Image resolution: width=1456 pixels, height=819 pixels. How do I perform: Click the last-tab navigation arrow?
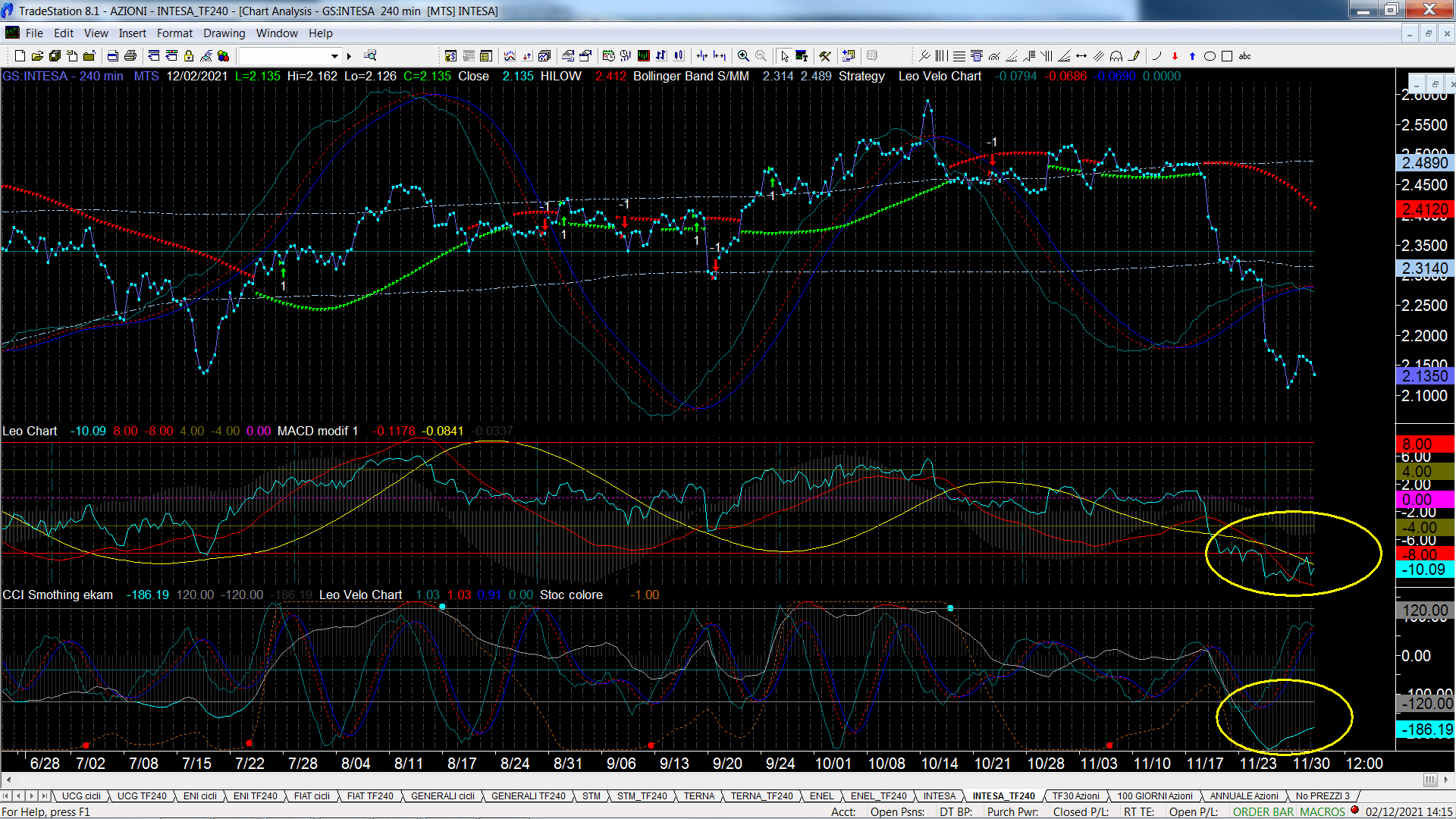[x=45, y=795]
